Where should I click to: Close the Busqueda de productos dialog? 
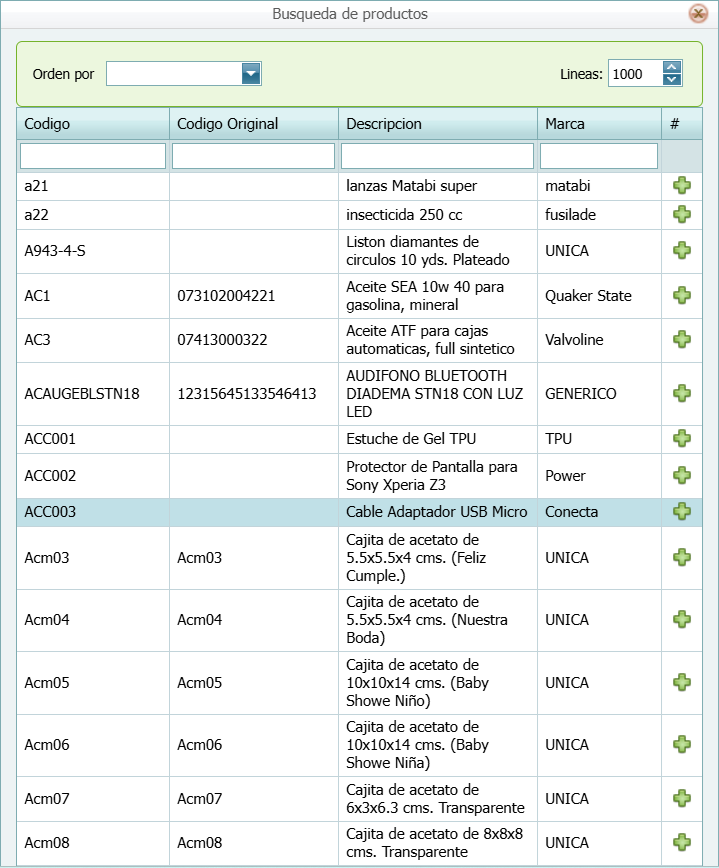pyautogui.click(x=698, y=14)
